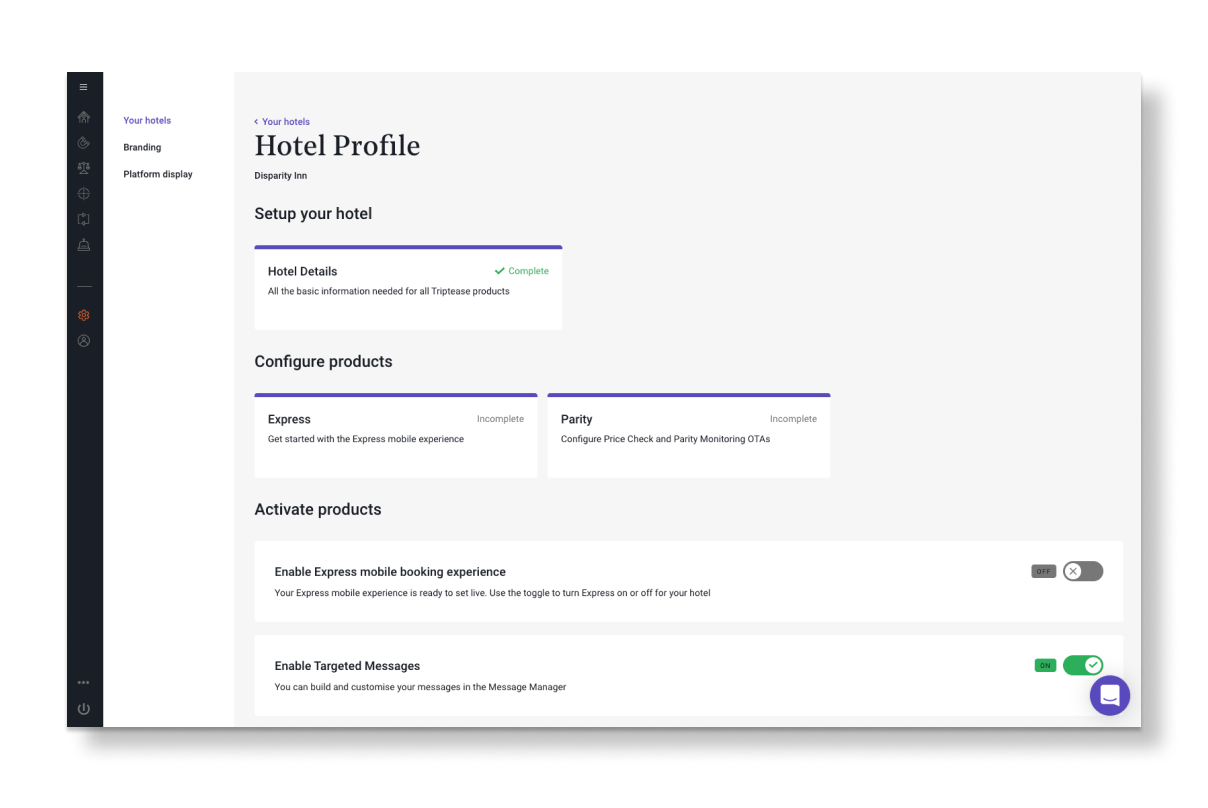Open the Parity product configuration card
The height and width of the screenshot is (808, 1208).
pyautogui.click(x=689, y=436)
